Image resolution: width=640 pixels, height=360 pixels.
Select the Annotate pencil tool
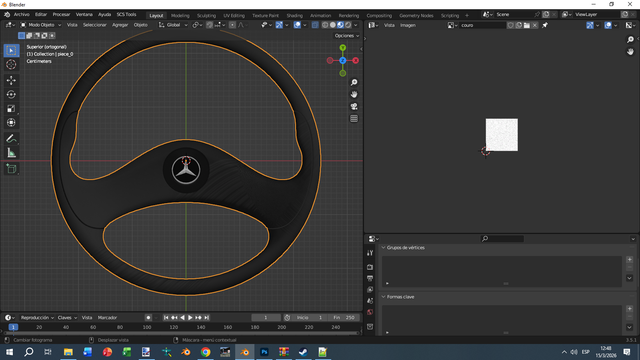pyautogui.click(x=11, y=139)
